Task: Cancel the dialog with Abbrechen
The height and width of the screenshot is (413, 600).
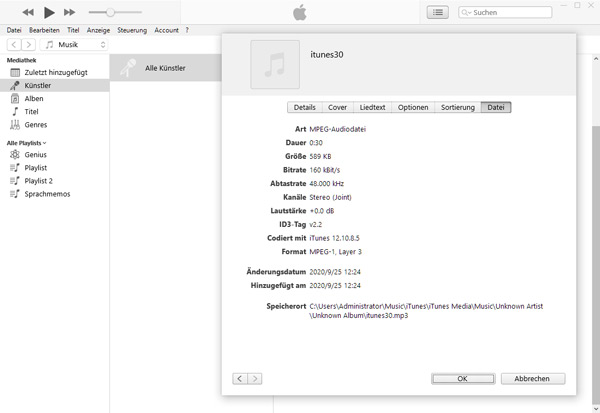Action: click(x=533, y=379)
